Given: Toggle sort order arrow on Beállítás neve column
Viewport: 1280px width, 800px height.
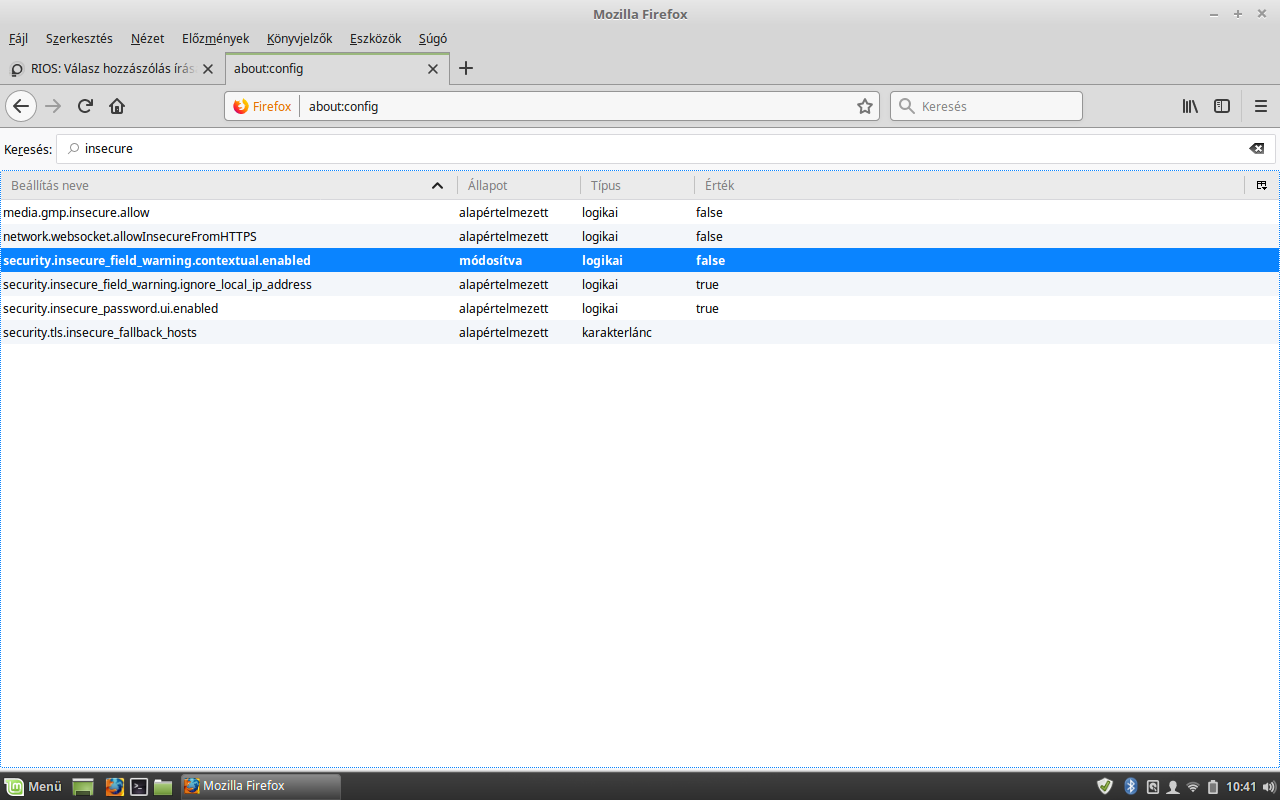Looking at the screenshot, I should (x=437, y=186).
